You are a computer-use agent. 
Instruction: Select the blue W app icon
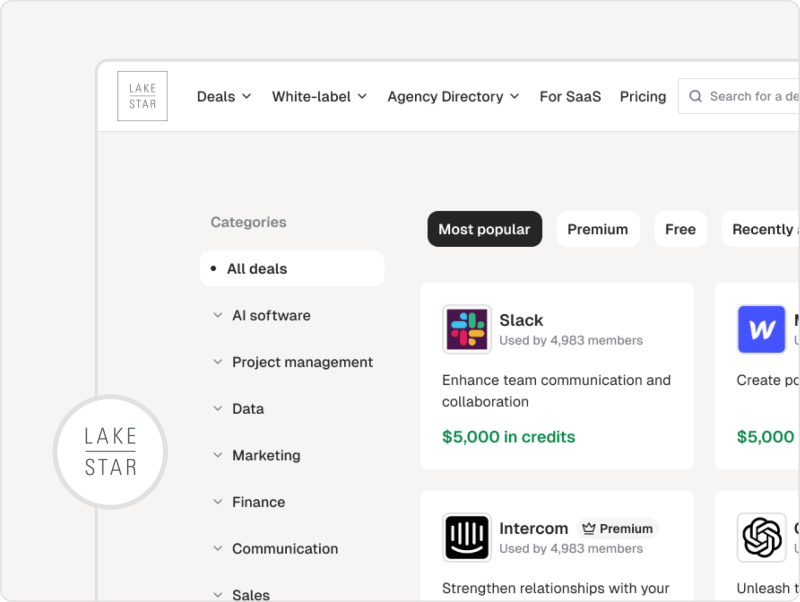[761, 329]
